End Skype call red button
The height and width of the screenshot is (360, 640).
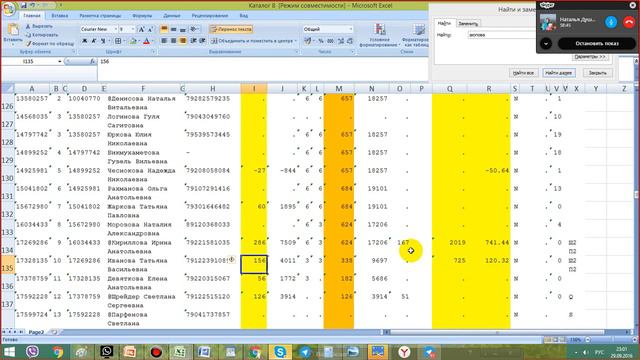click(629, 22)
